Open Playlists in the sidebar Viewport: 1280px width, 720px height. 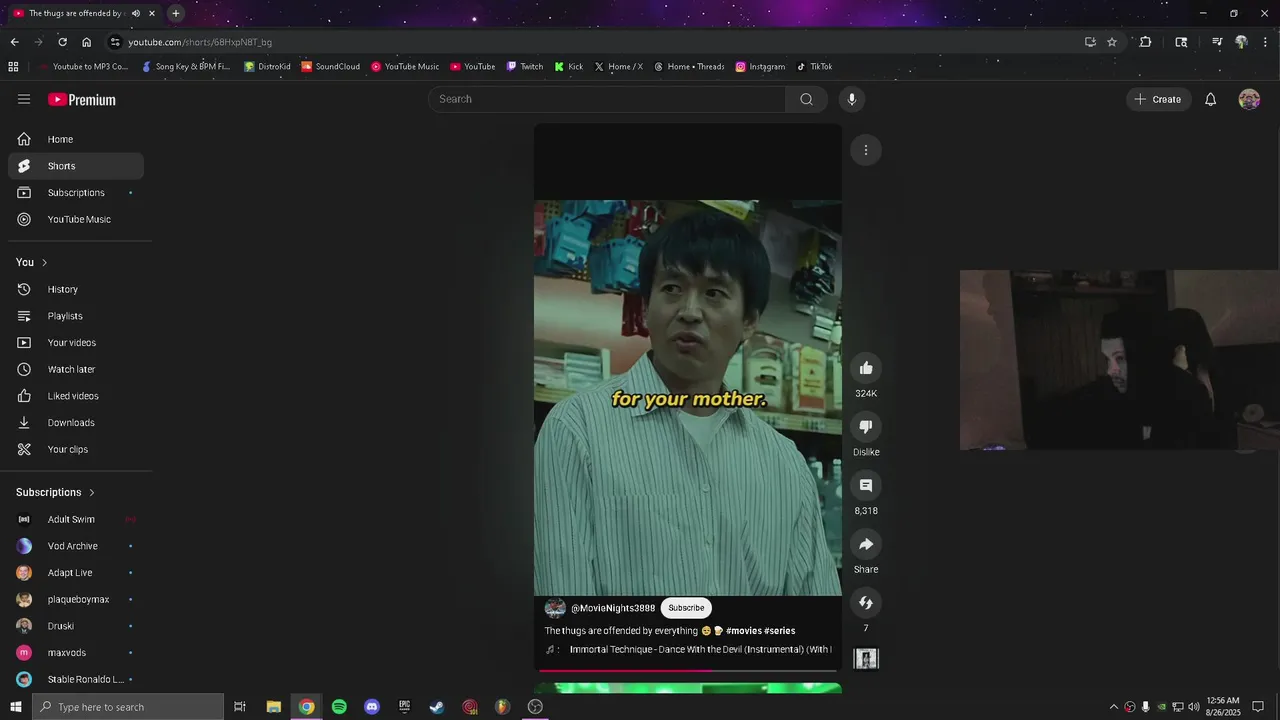coord(76,316)
